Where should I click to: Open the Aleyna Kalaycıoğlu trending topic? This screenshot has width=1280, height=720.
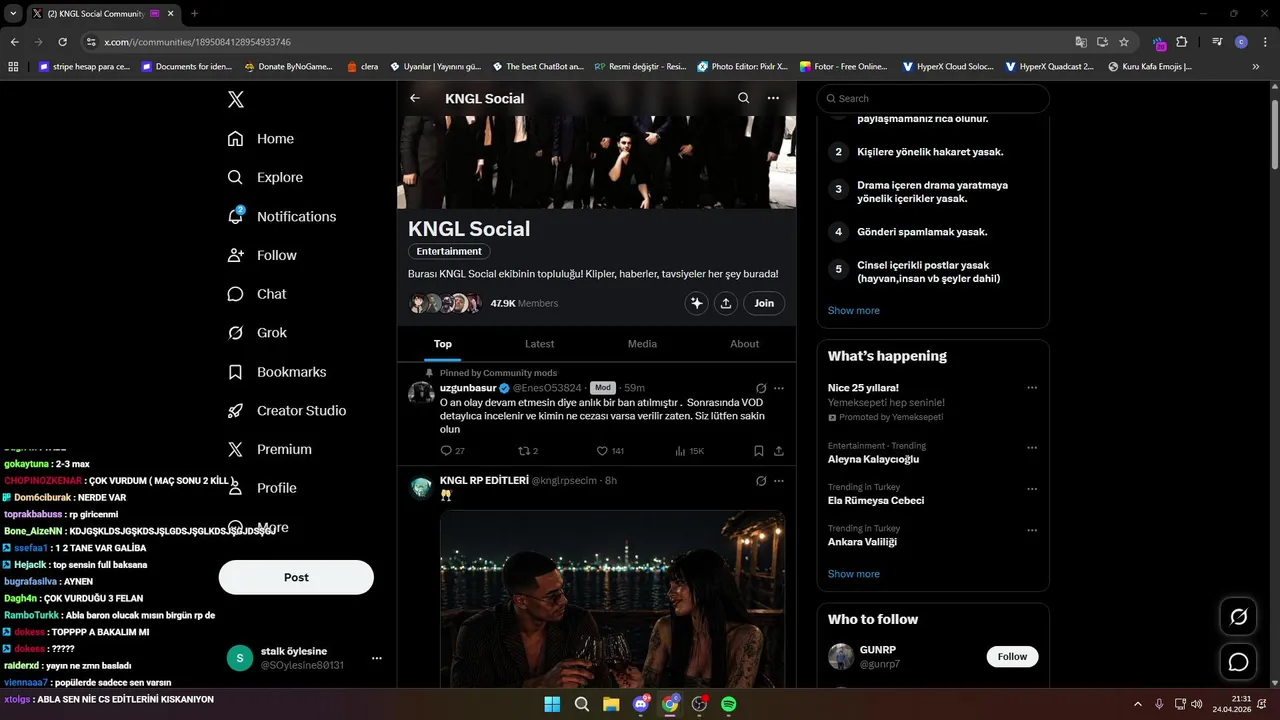[x=873, y=460]
